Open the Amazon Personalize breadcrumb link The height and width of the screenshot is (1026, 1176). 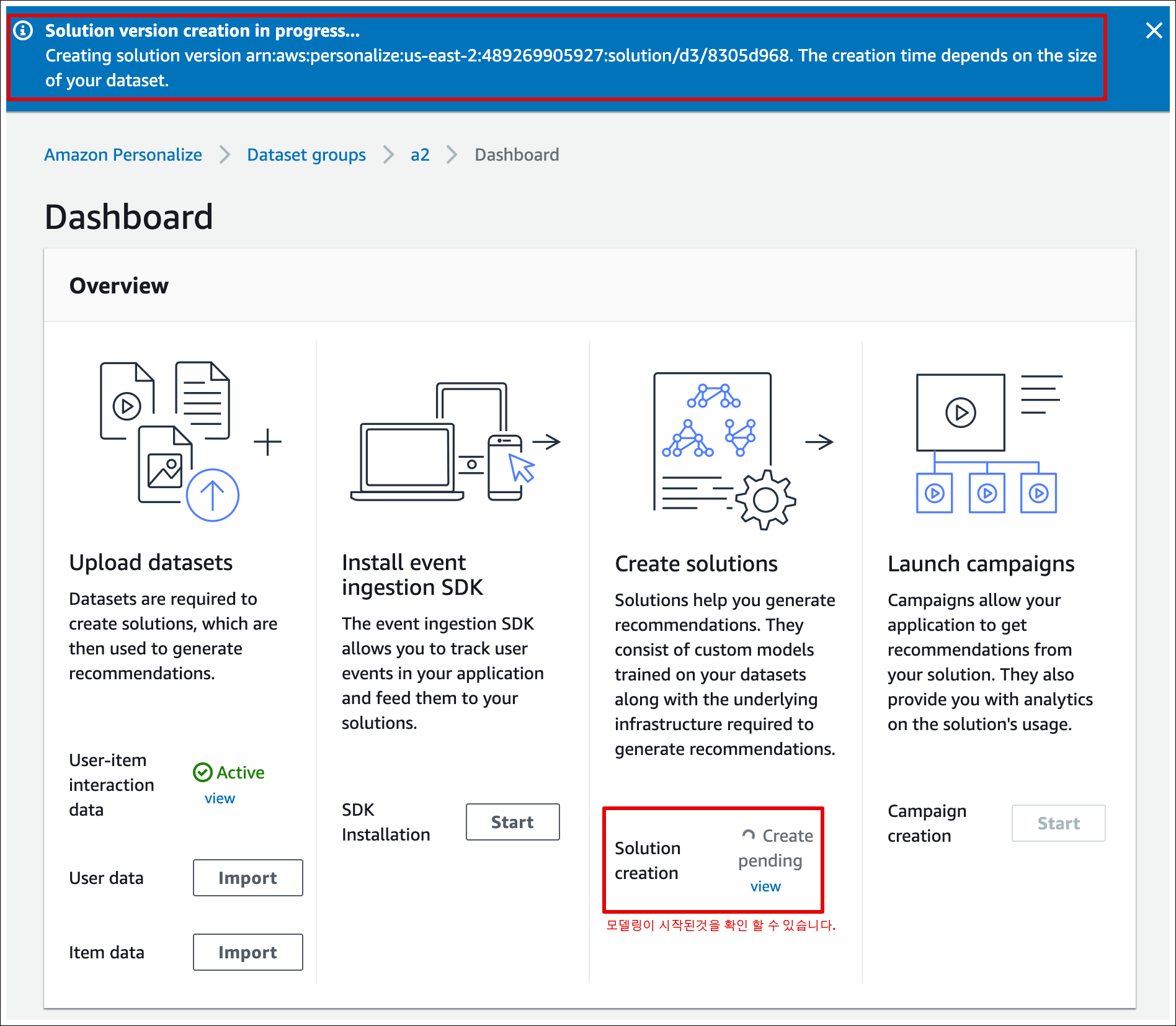point(123,154)
